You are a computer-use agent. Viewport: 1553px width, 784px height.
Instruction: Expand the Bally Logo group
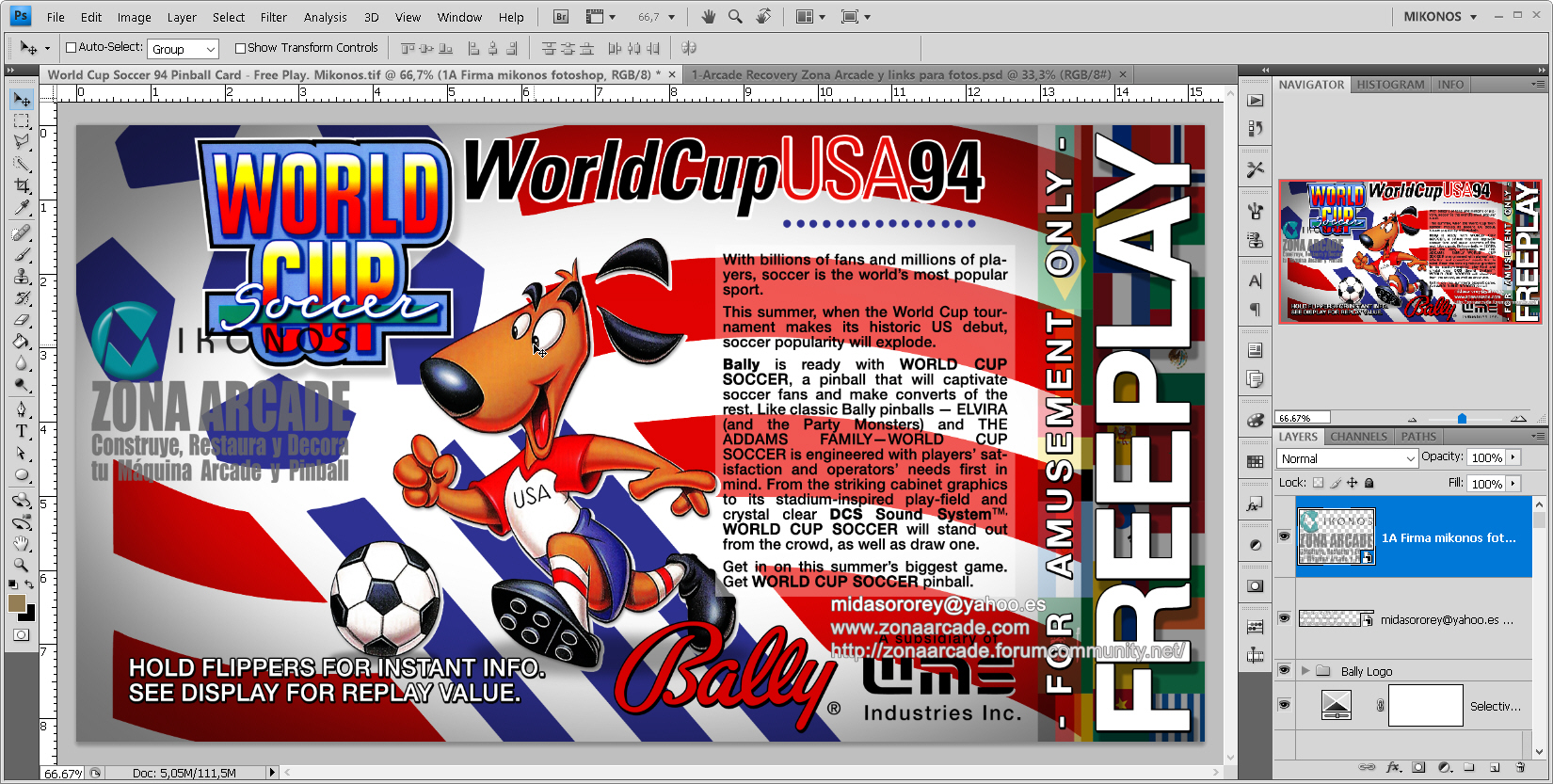(1305, 671)
